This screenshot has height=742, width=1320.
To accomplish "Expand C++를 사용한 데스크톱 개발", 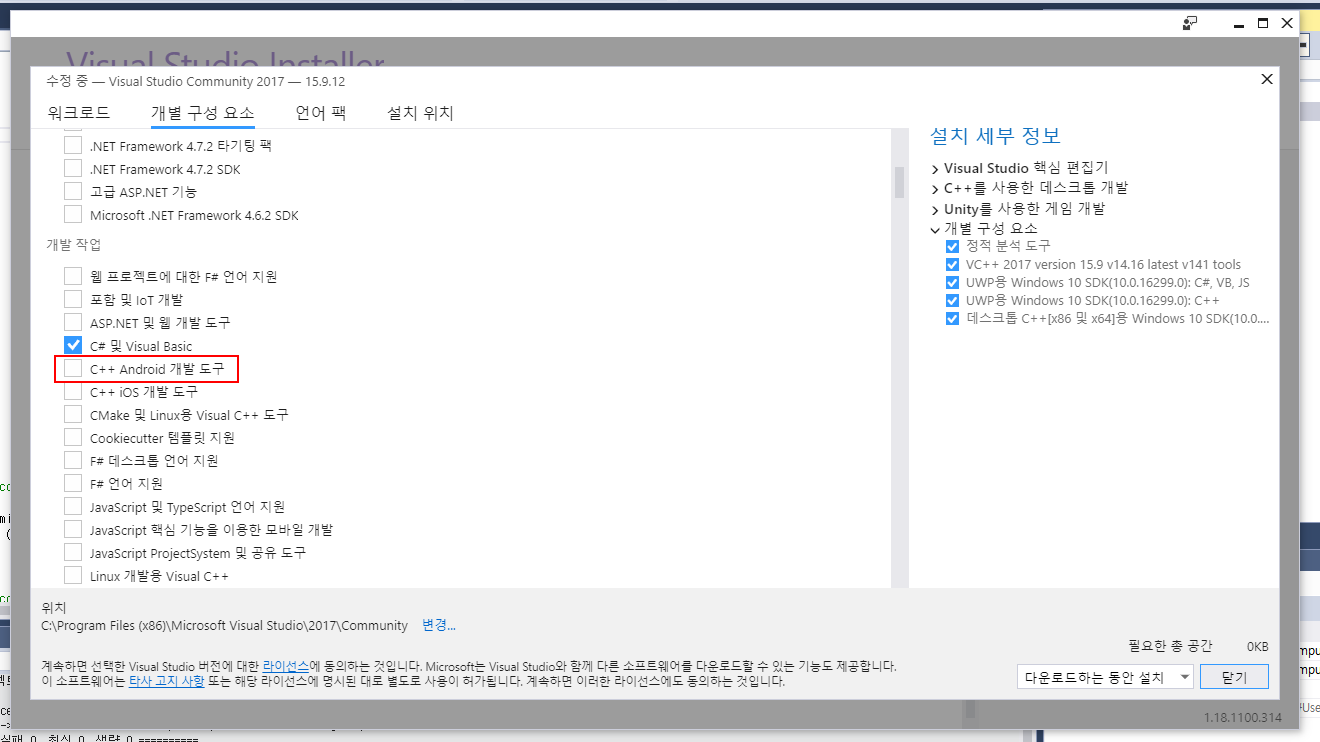I will [935, 189].
